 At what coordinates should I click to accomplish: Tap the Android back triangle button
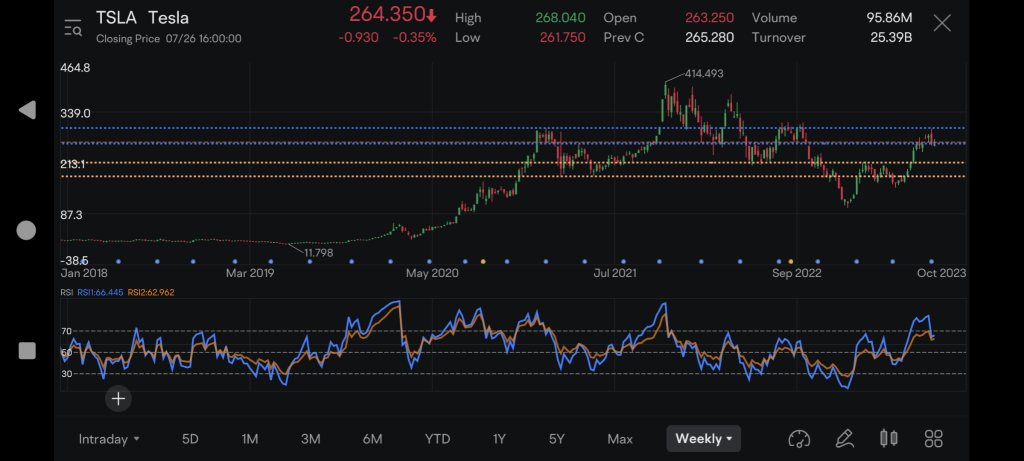(27, 110)
